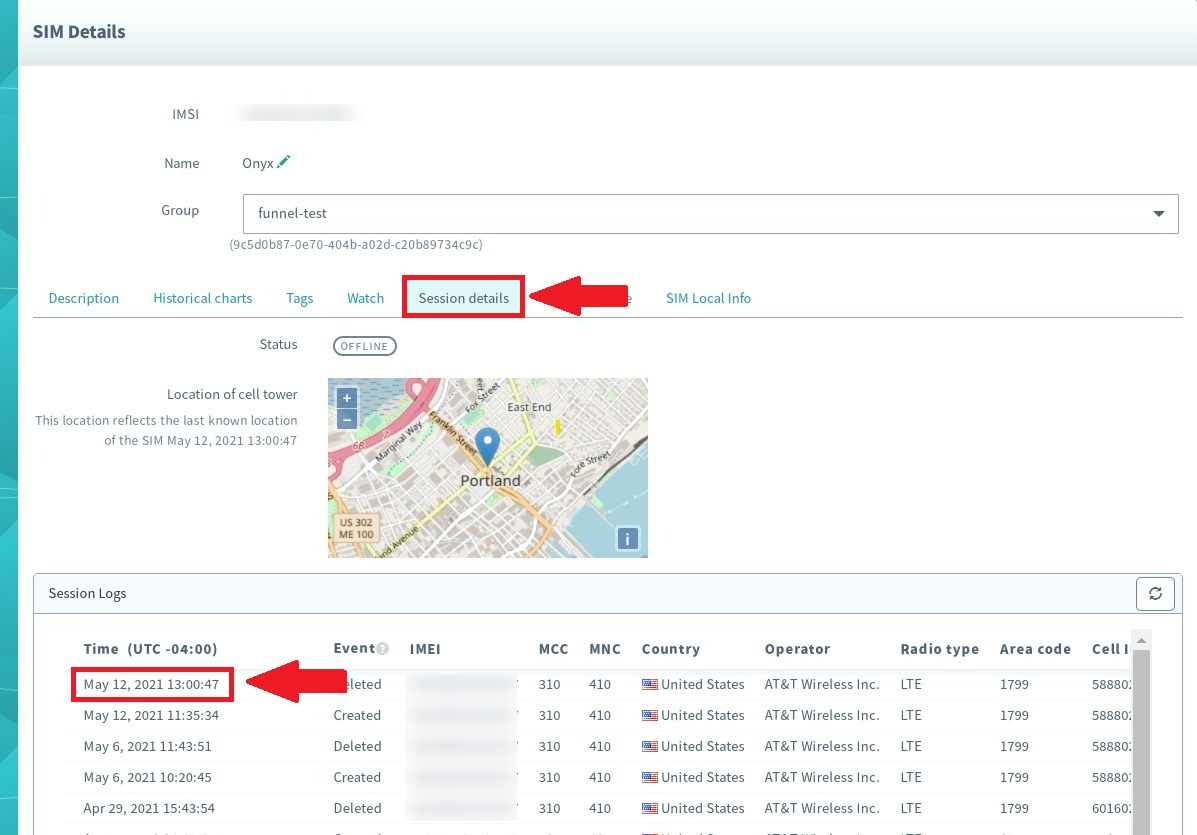Screen dimensions: 1197x835
Task: Click the Session Logs scrollbar up arrow
Action: pyautogui.click(x=1141, y=640)
